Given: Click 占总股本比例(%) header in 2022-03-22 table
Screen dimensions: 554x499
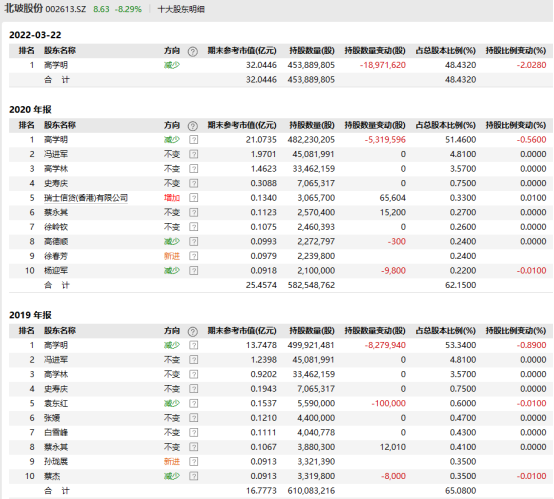Looking at the screenshot, I should pos(446,51).
